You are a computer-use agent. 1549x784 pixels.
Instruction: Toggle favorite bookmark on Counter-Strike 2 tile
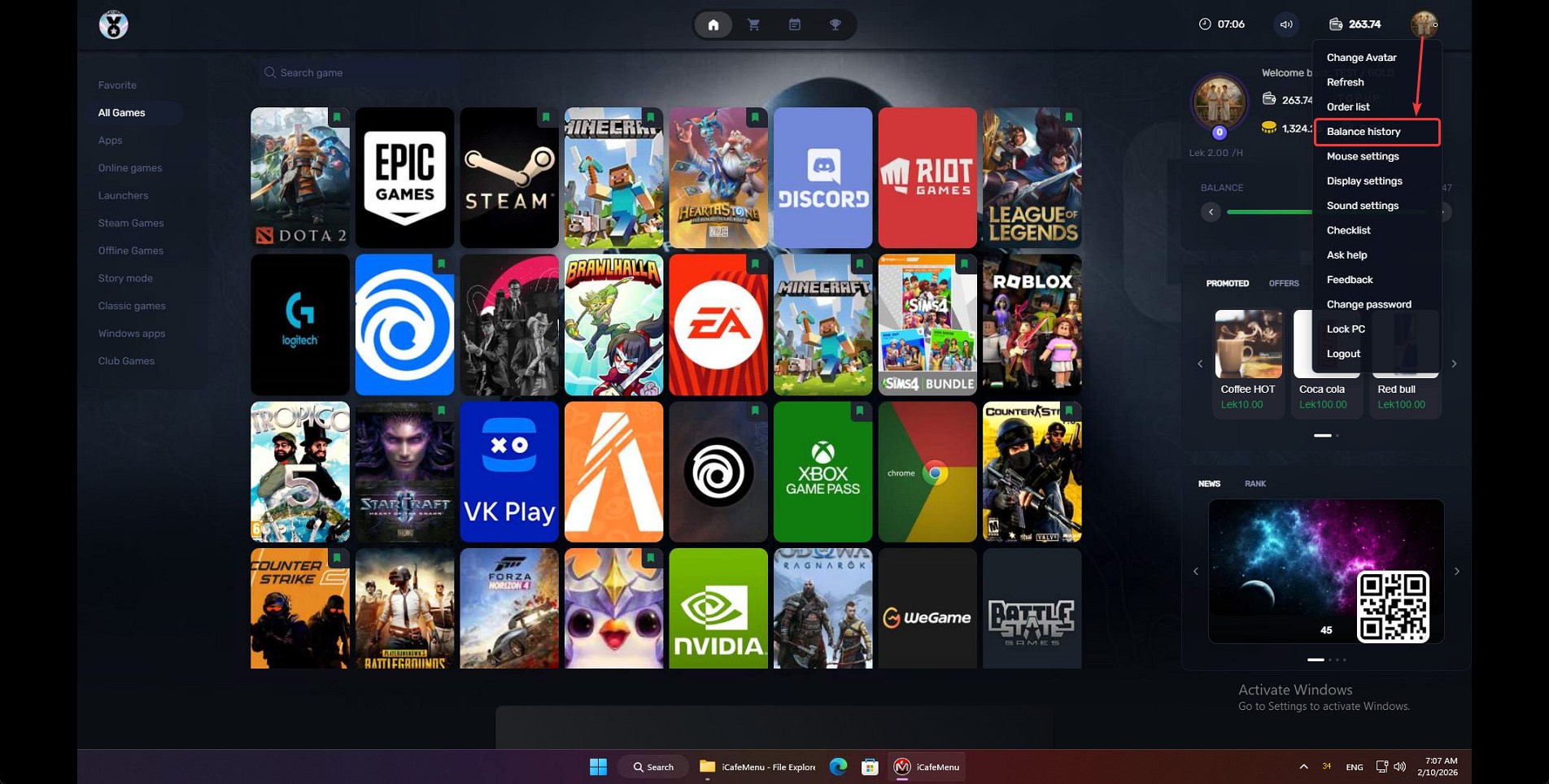[x=337, y=558]
